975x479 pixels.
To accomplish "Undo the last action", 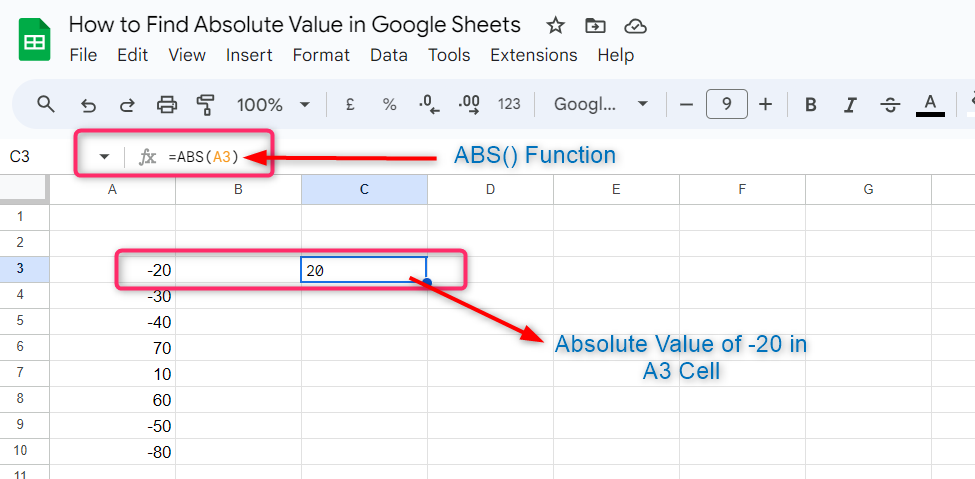I will (x=88, y=104).
